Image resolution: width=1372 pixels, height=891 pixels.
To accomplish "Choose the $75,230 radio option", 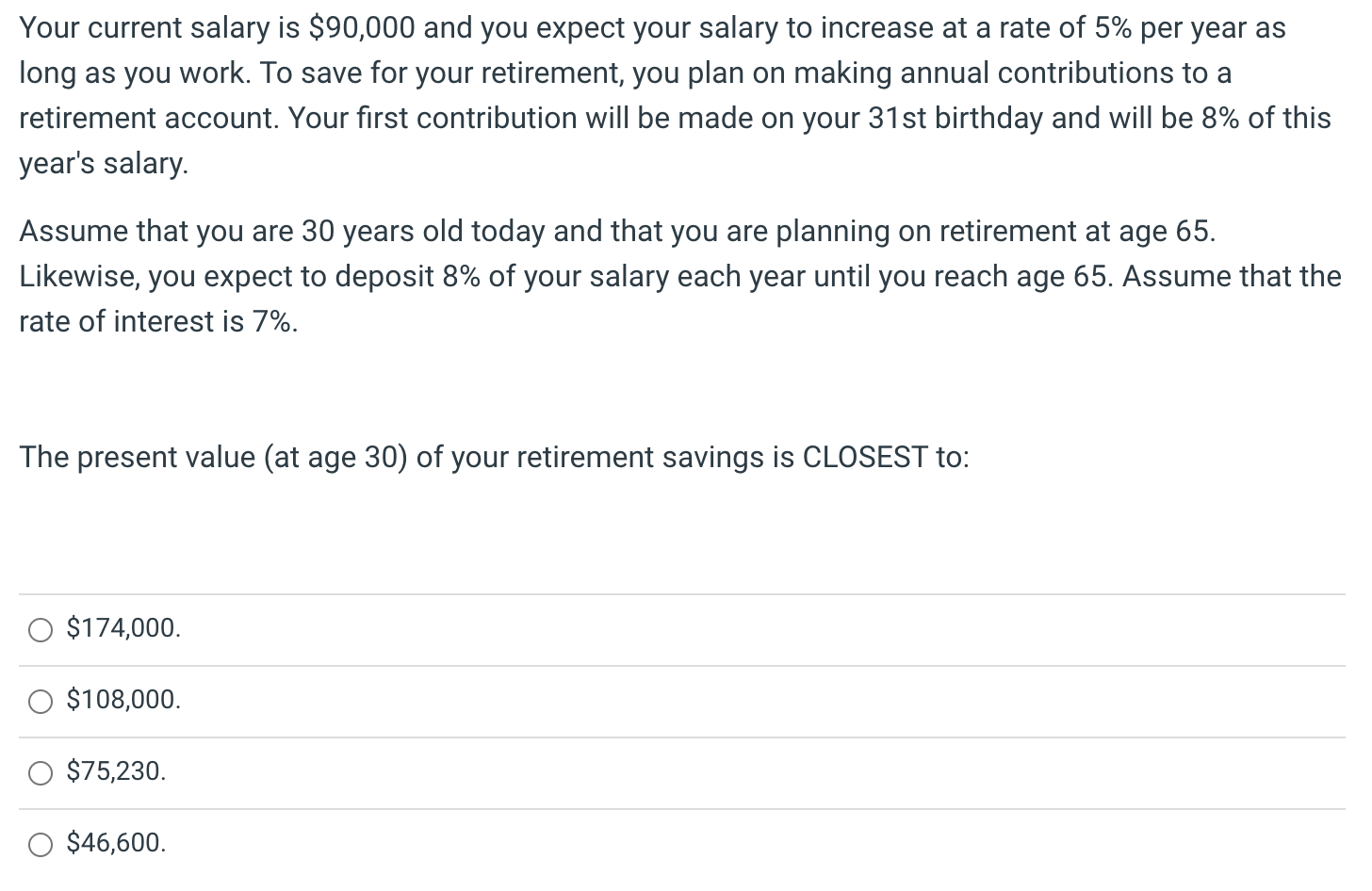I will [x=41, y=773].
